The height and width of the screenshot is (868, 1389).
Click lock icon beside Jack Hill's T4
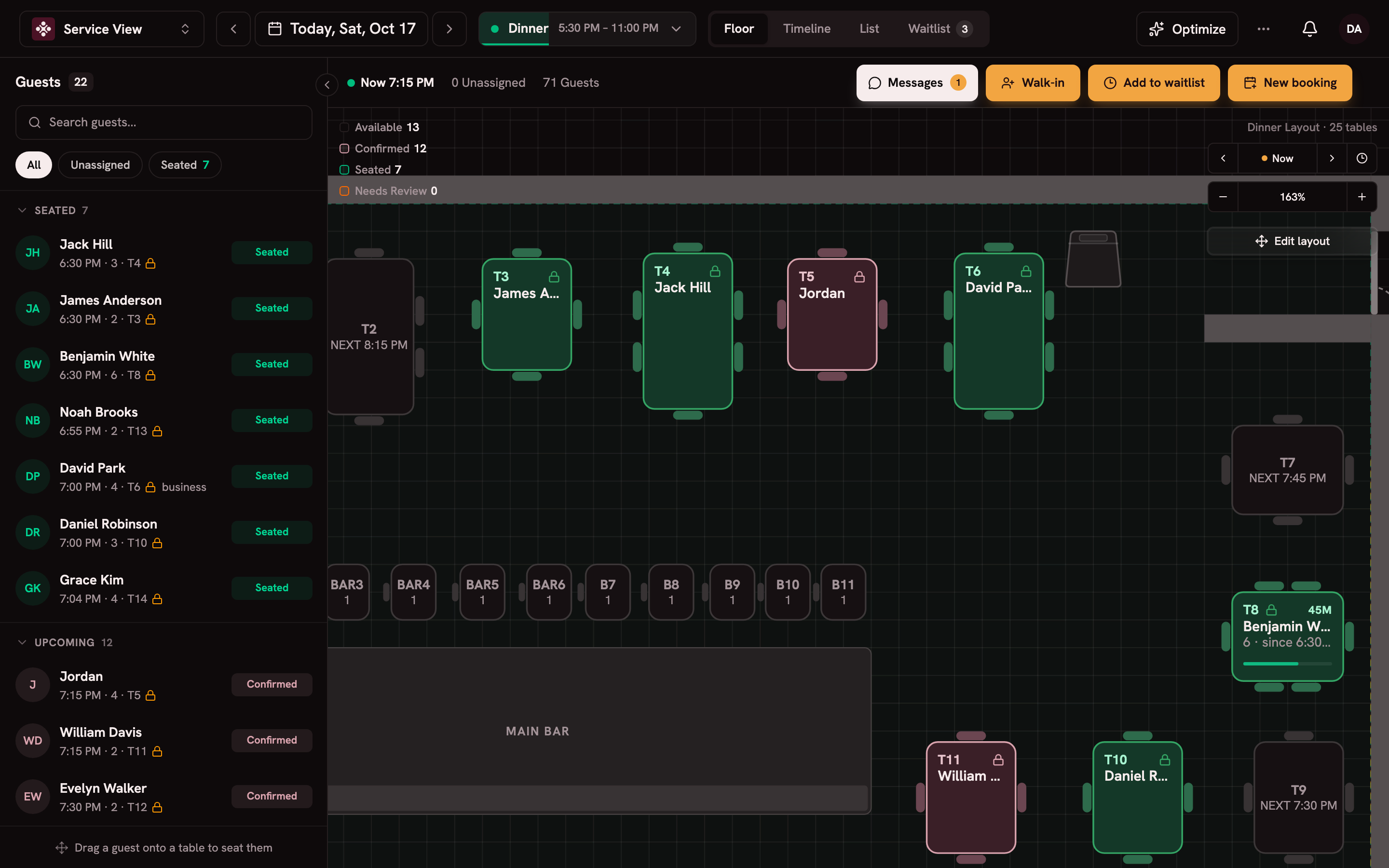(150, 263)
